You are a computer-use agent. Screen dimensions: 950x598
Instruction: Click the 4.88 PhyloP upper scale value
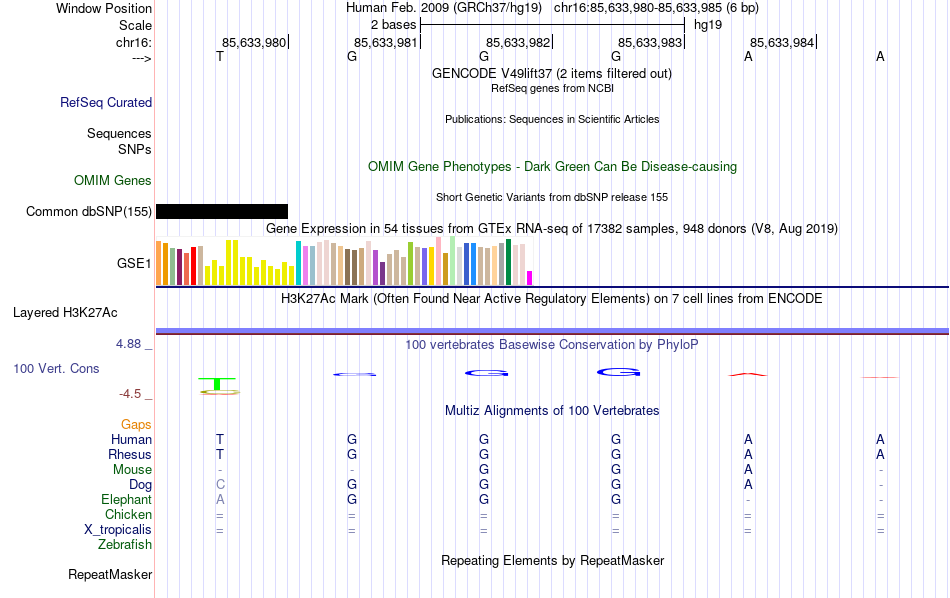[x=128, y=344]
